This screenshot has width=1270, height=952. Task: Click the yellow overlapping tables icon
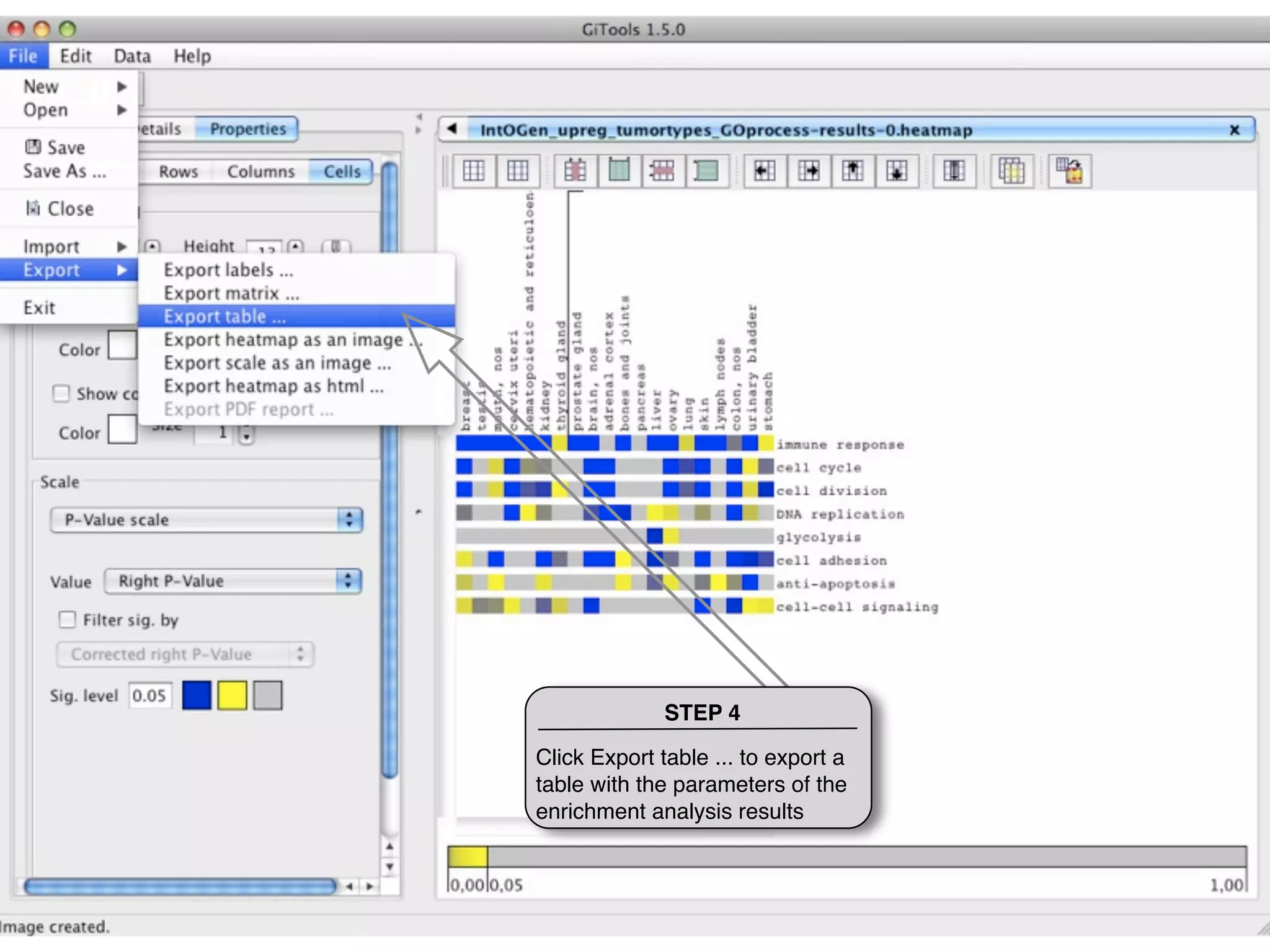point(1011,170)
